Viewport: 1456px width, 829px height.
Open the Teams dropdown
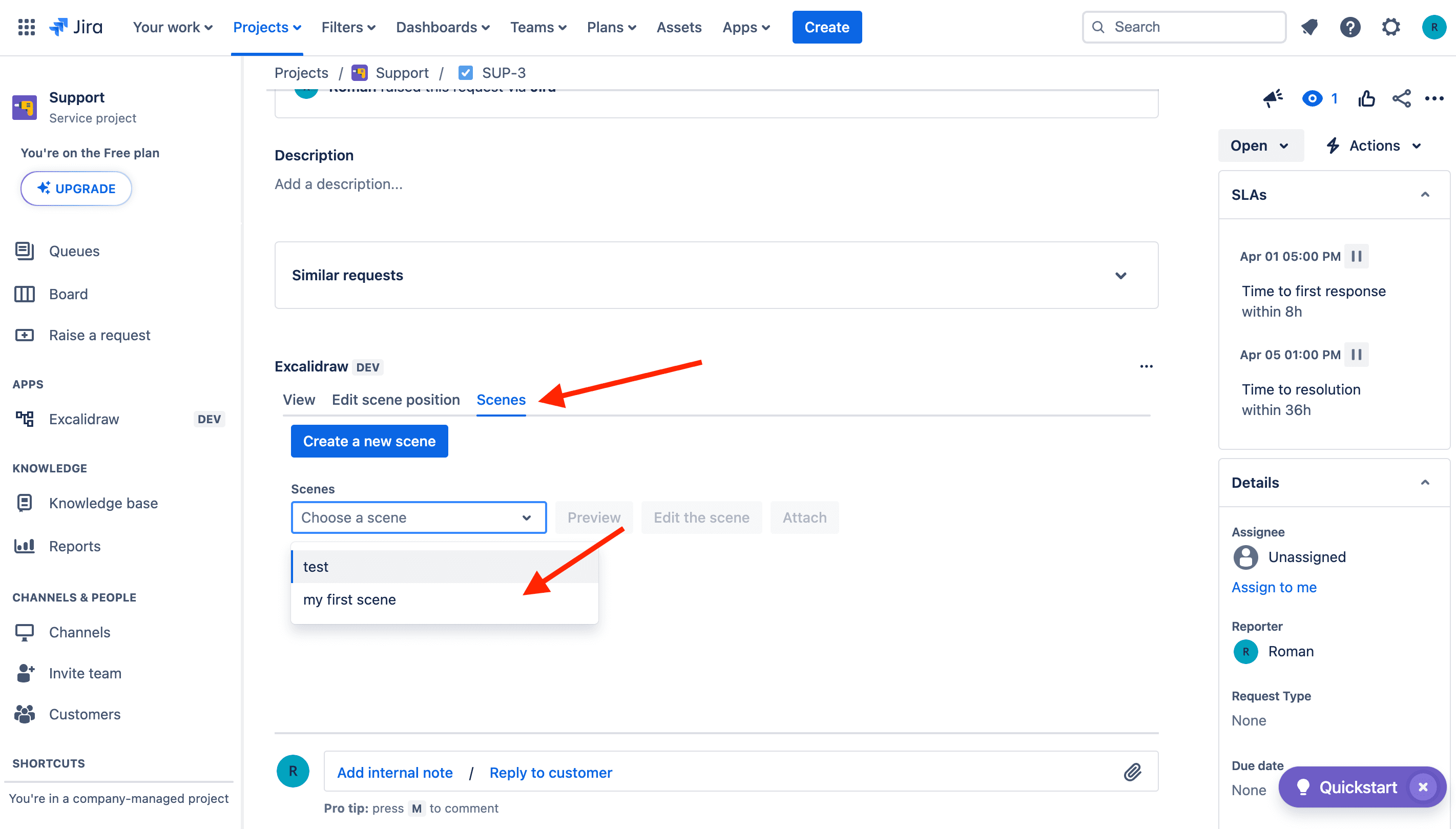coord(538,27)
